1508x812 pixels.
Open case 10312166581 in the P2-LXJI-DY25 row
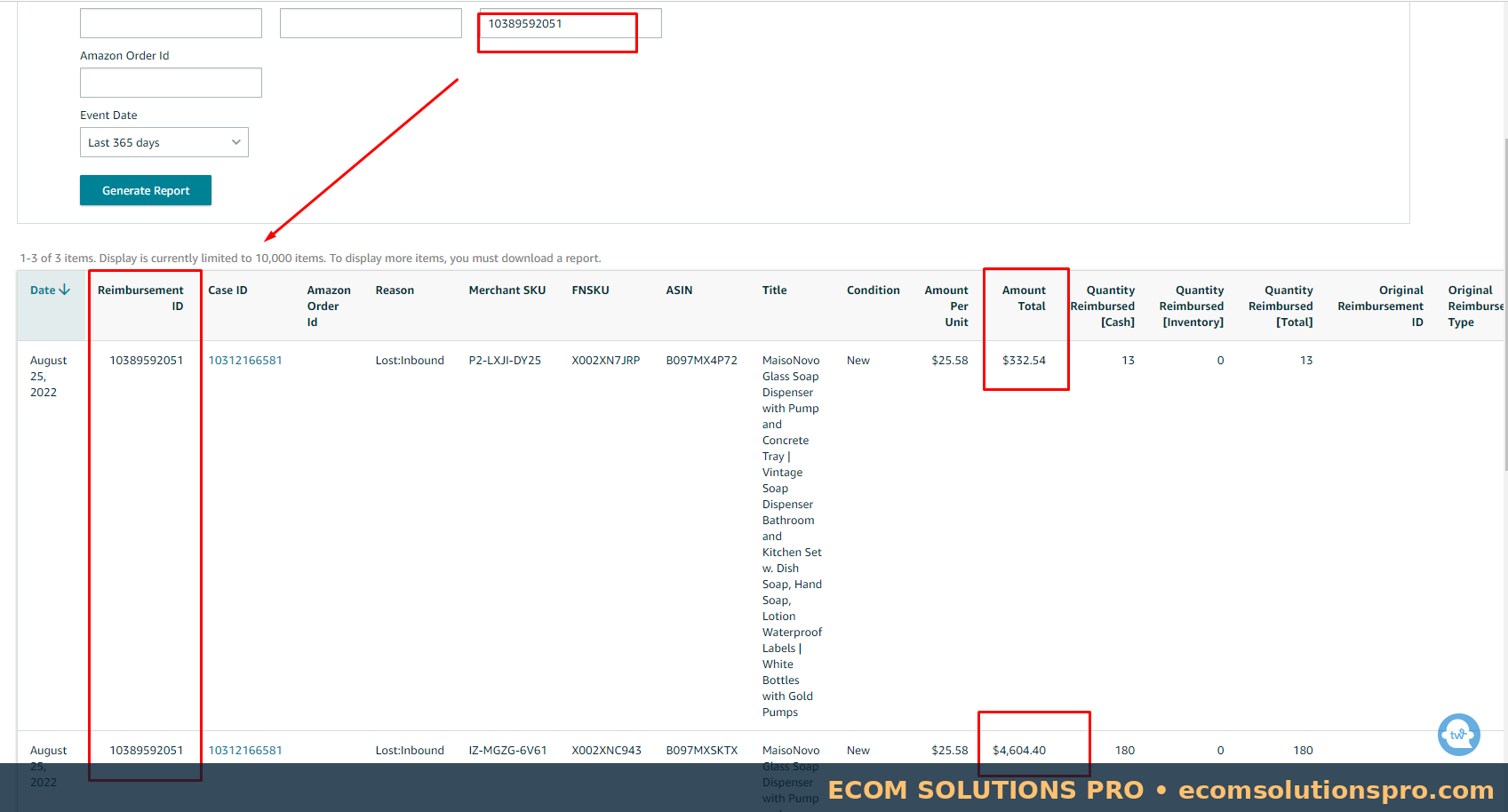[x=245, y=360]
